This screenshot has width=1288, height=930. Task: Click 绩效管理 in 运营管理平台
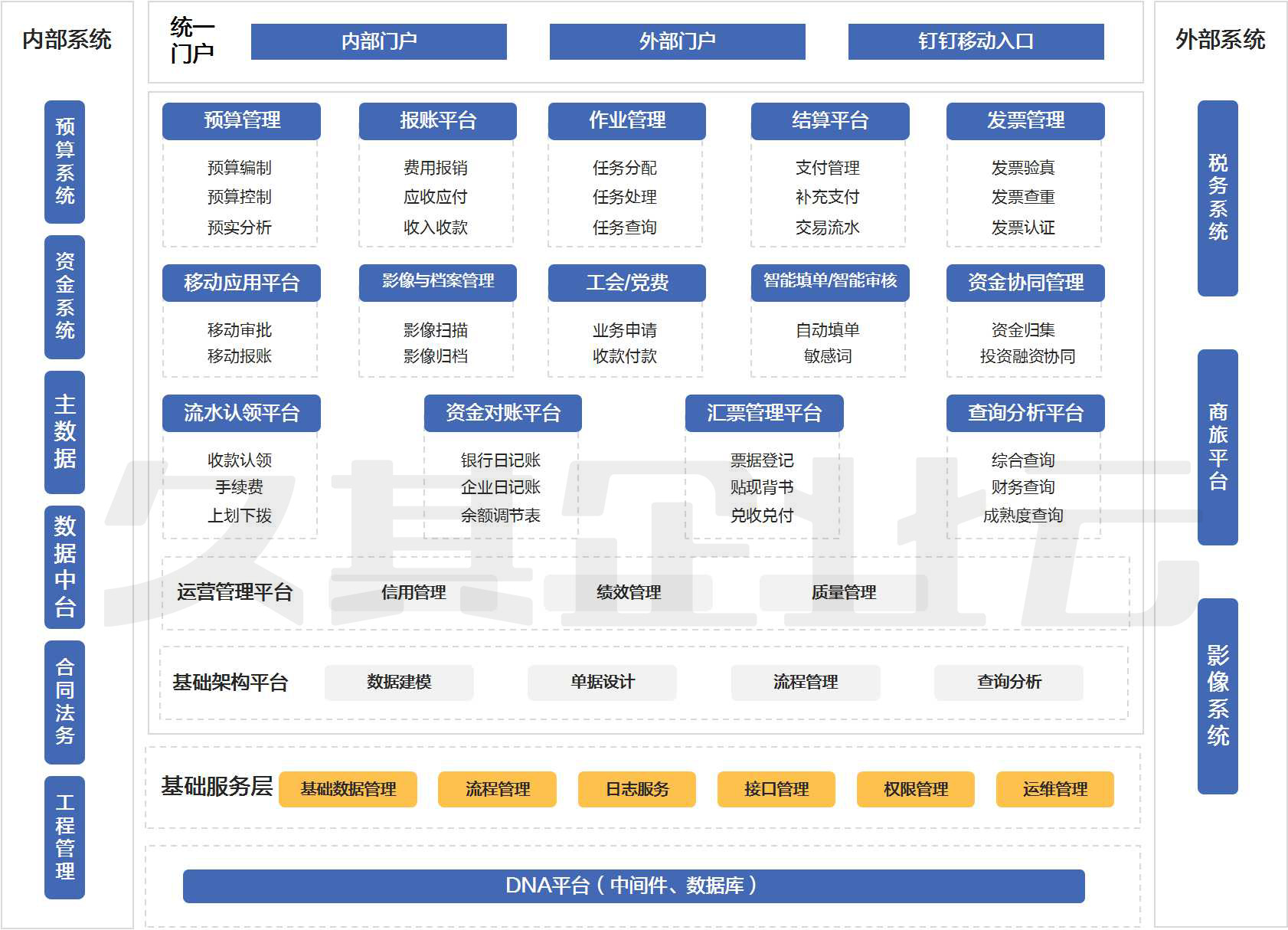tap(628, 593)
